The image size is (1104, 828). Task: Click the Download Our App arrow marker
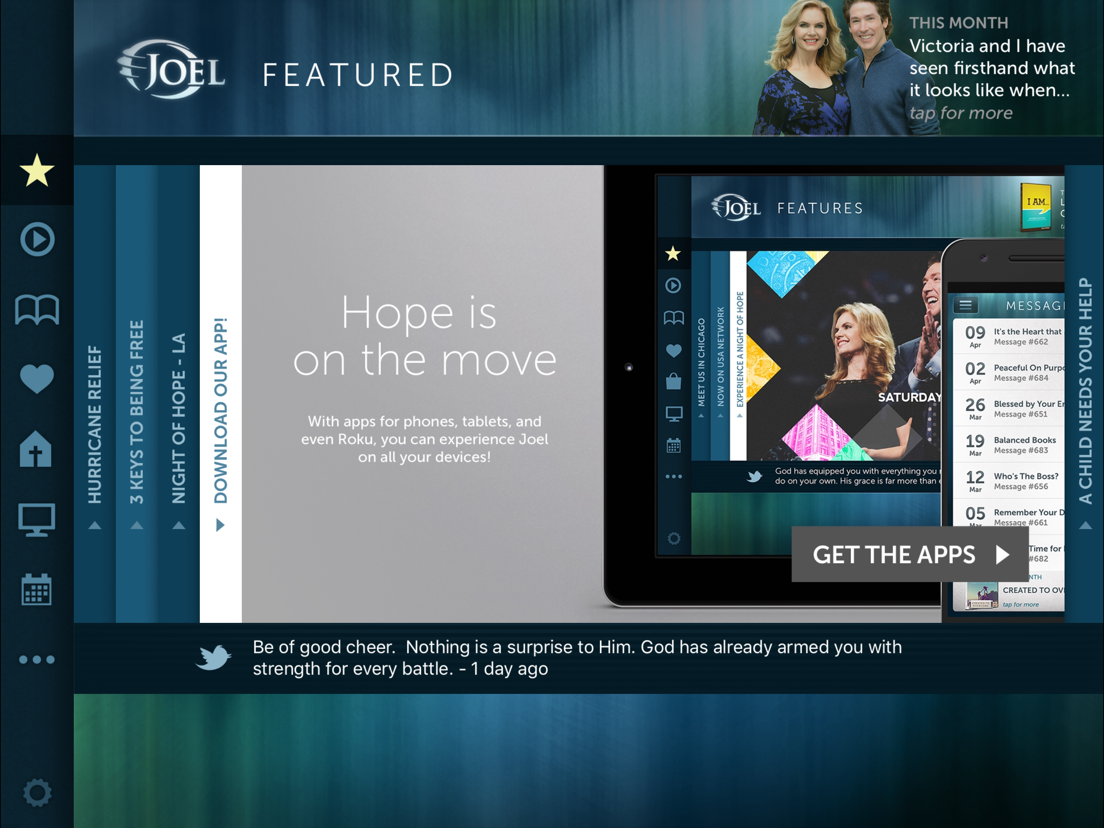point(220,525)
